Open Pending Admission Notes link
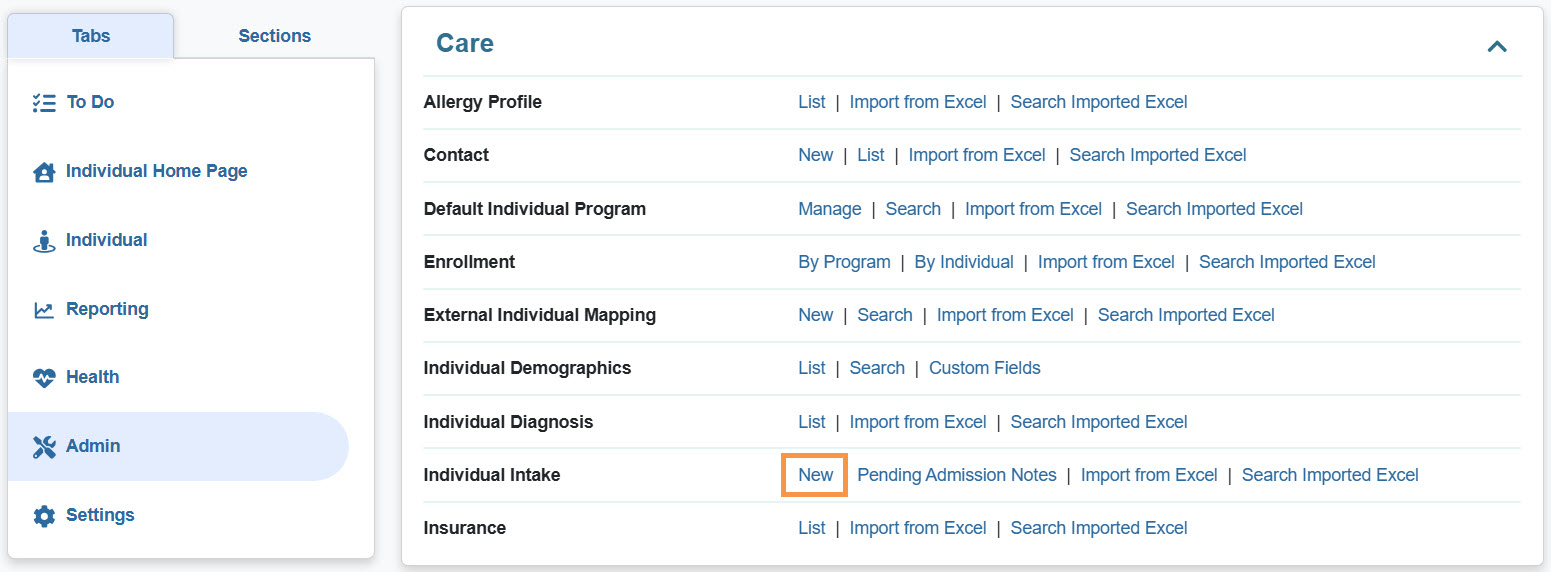This screenshot has width=1551, height=572. 956,475
